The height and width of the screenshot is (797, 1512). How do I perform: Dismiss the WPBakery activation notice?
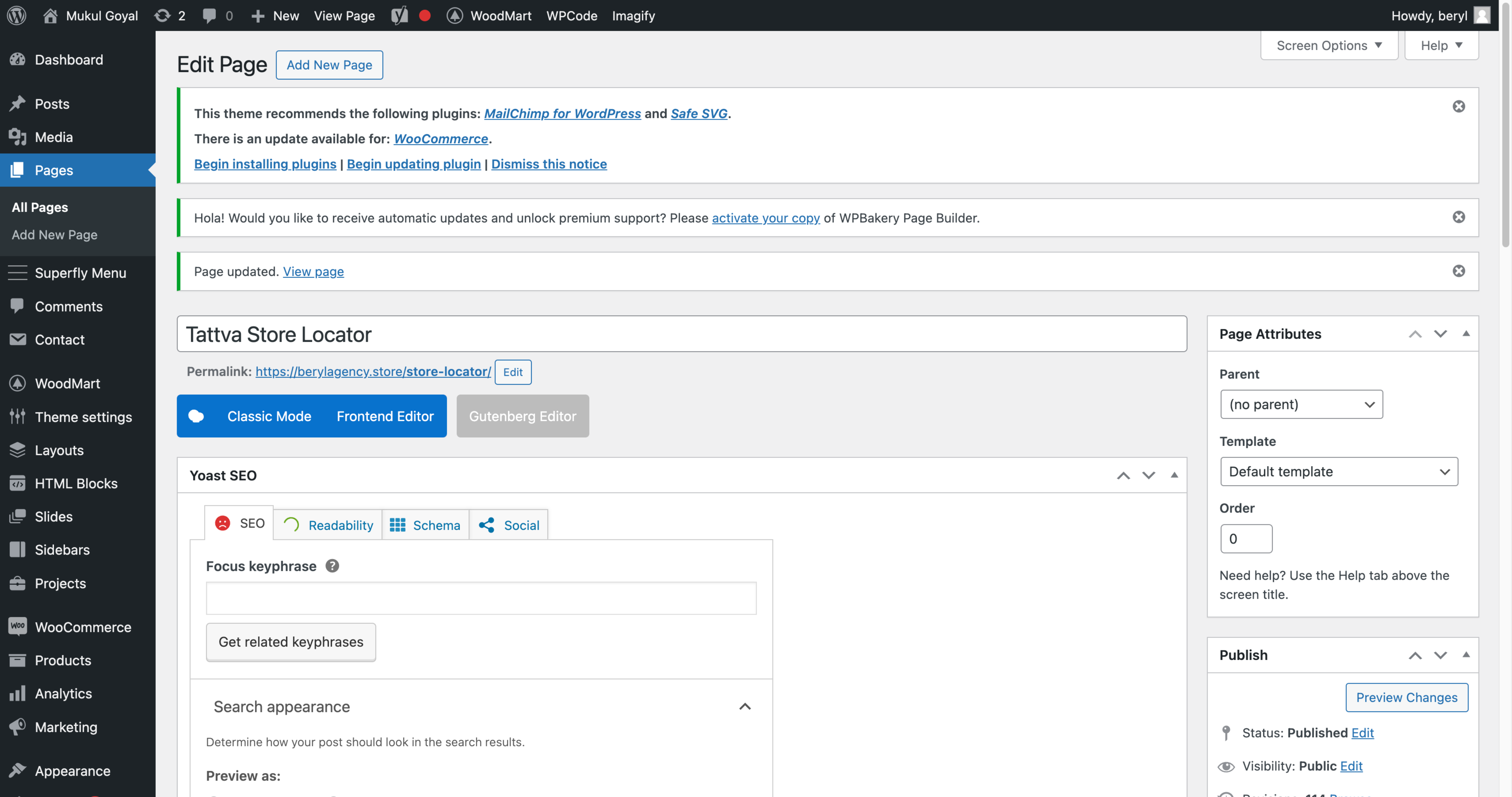tap(1459, 217)
